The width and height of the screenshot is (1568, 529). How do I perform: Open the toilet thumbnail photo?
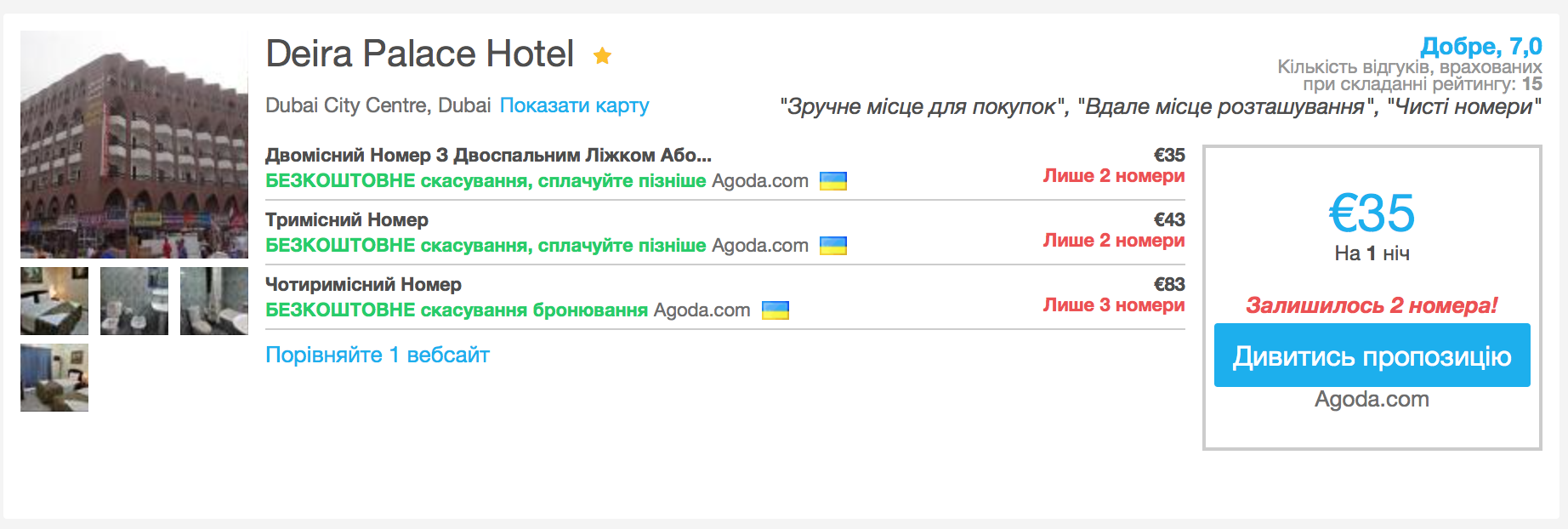point(214,301)
